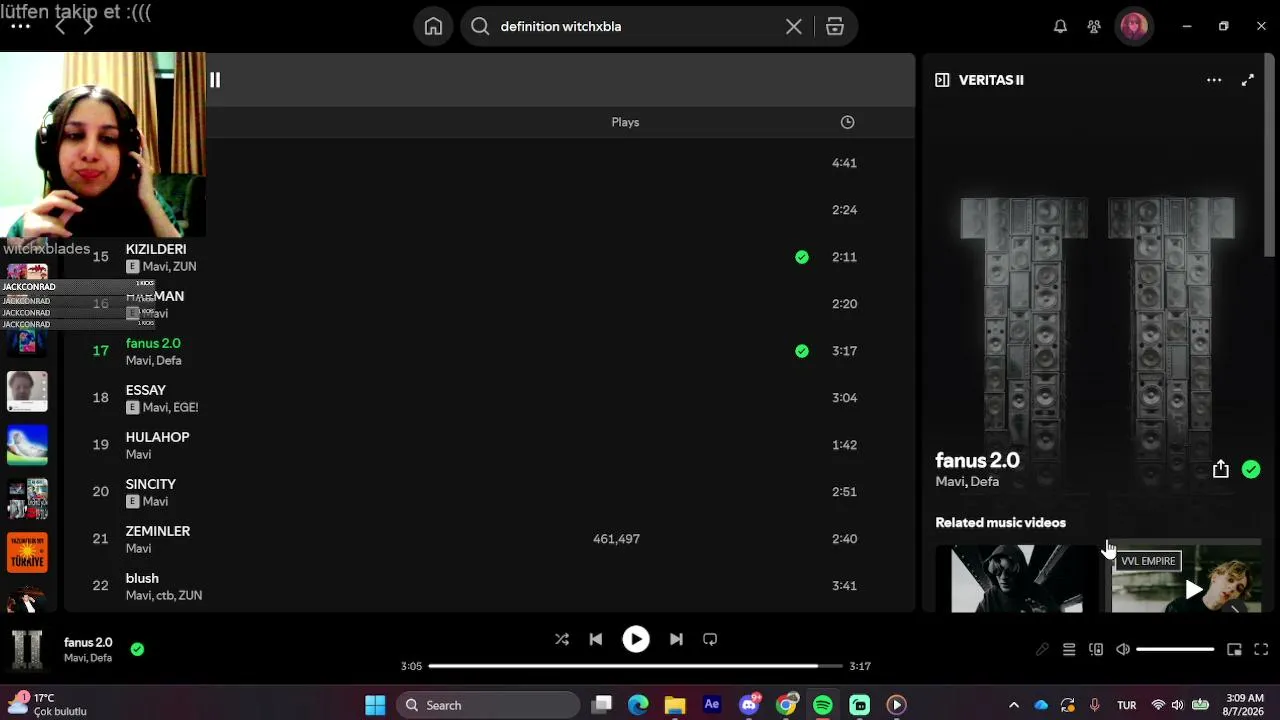
Task: Mute the Spotify volume
Action: [x=1123, y=650]
